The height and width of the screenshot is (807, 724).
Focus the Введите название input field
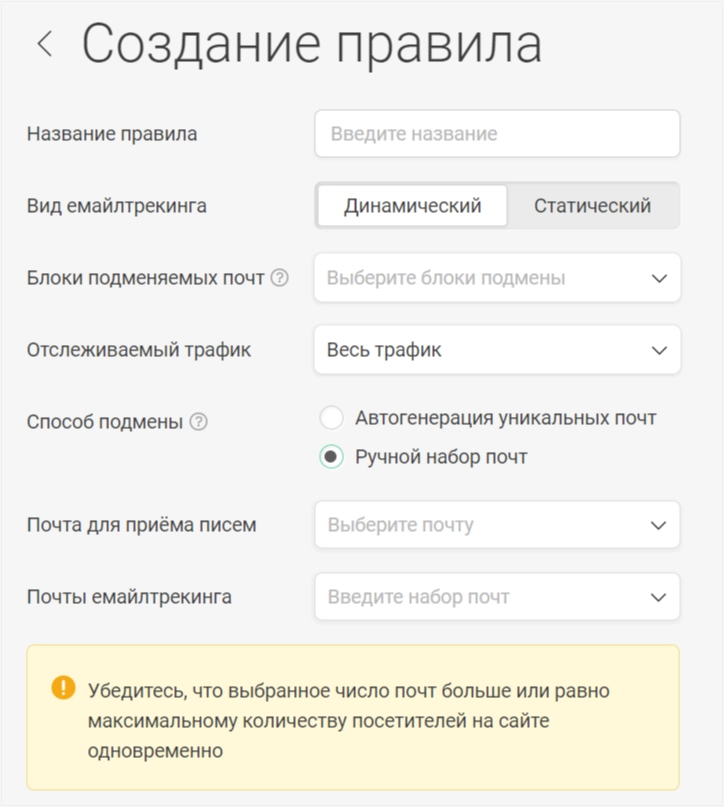497,134
